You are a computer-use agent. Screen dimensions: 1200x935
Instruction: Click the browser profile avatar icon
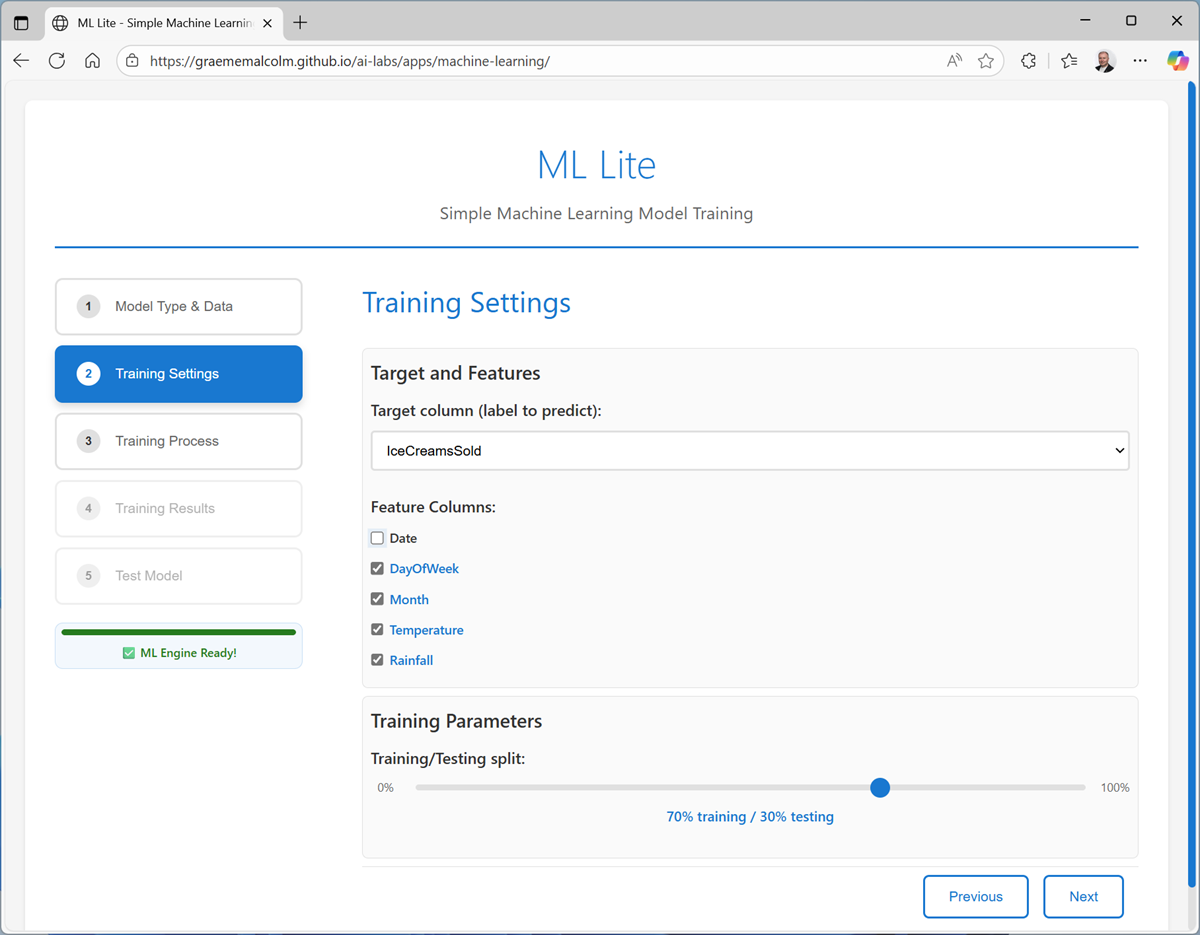click(1104, 60)
